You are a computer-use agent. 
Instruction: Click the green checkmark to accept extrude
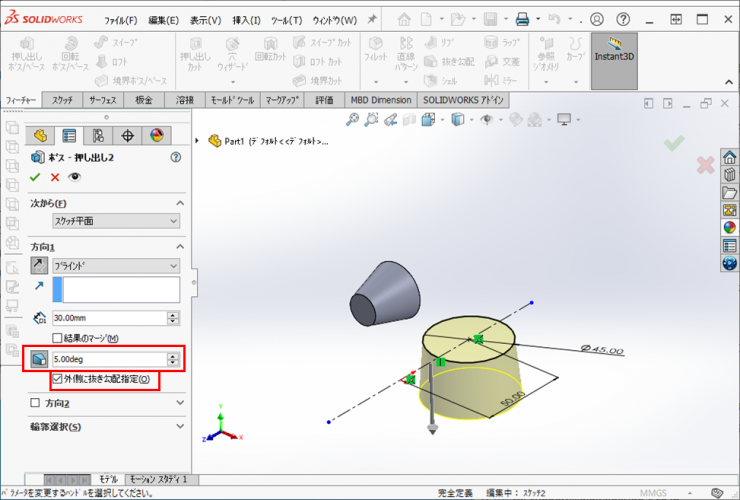36,177
